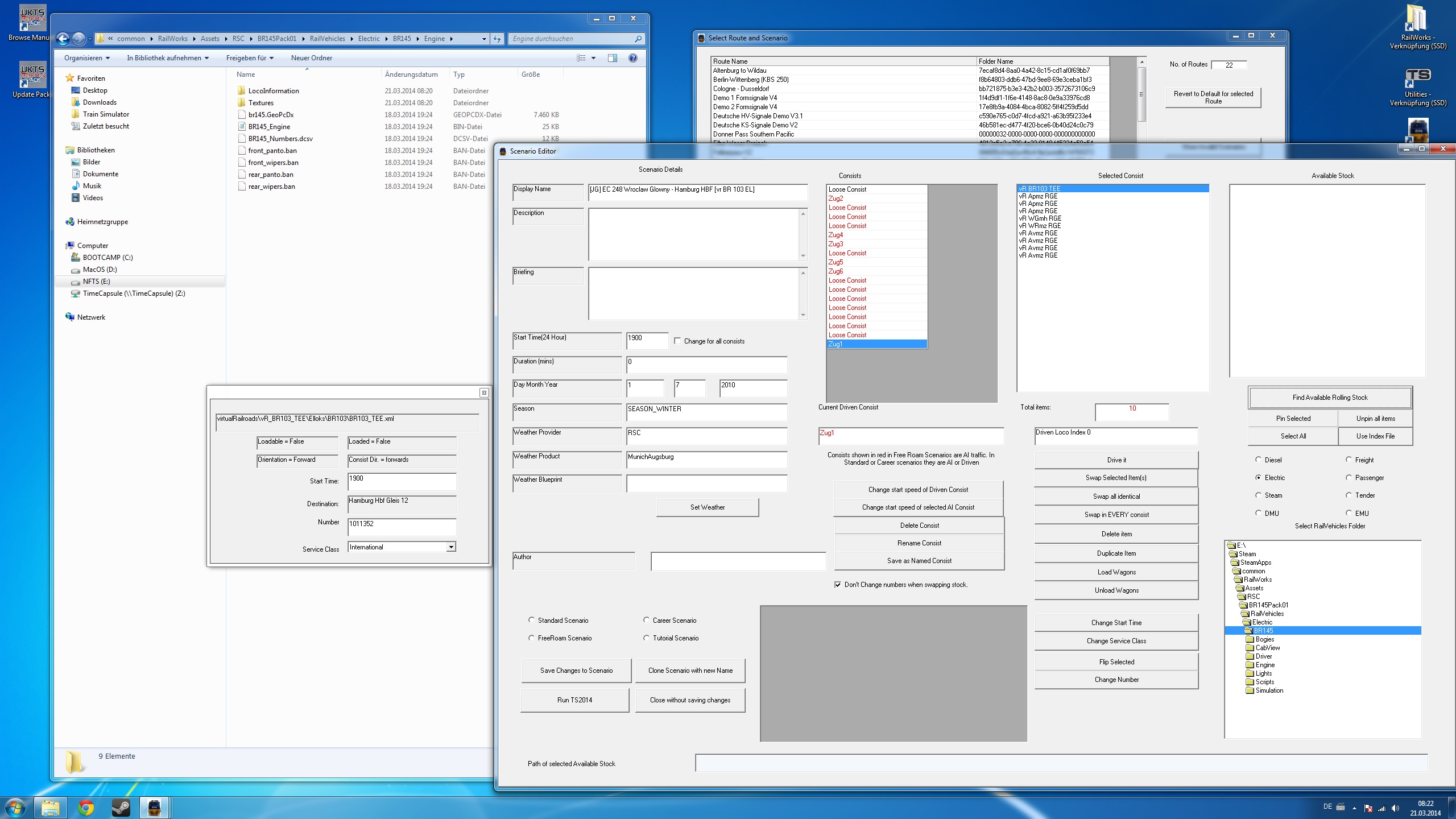This screenshot has height=819, width=1456.
Task: Click the Delete Consist button
Action: click(919, 526)
